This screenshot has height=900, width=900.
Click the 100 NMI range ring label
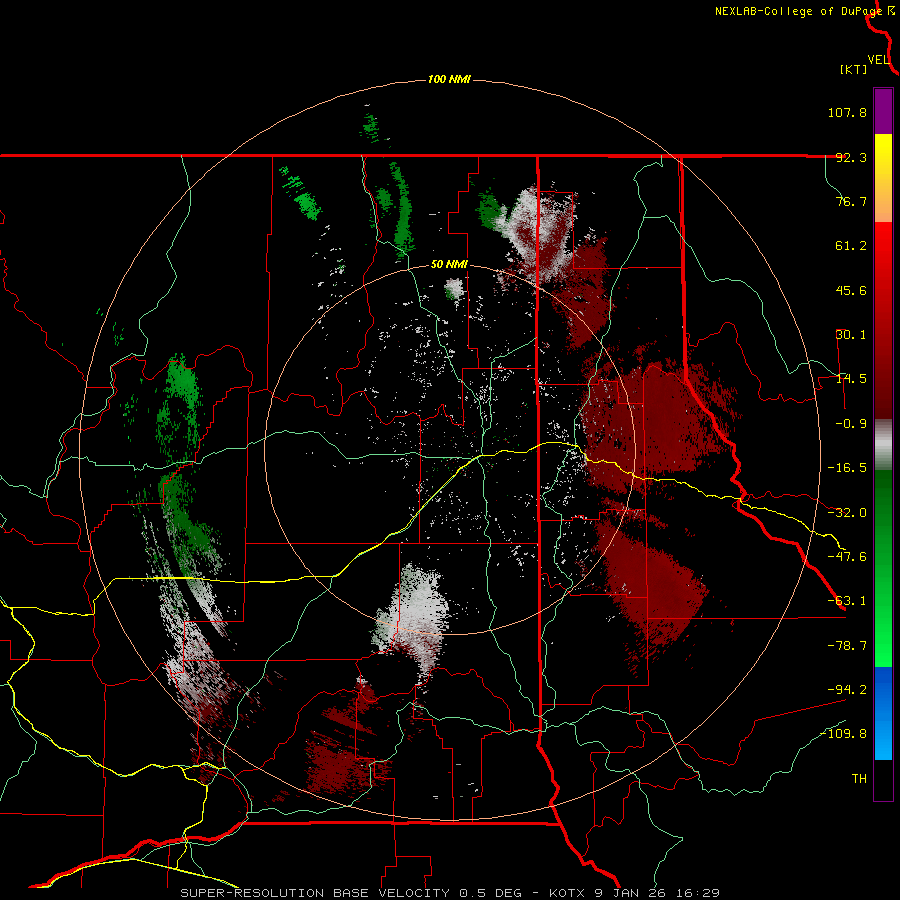(449, 79)
